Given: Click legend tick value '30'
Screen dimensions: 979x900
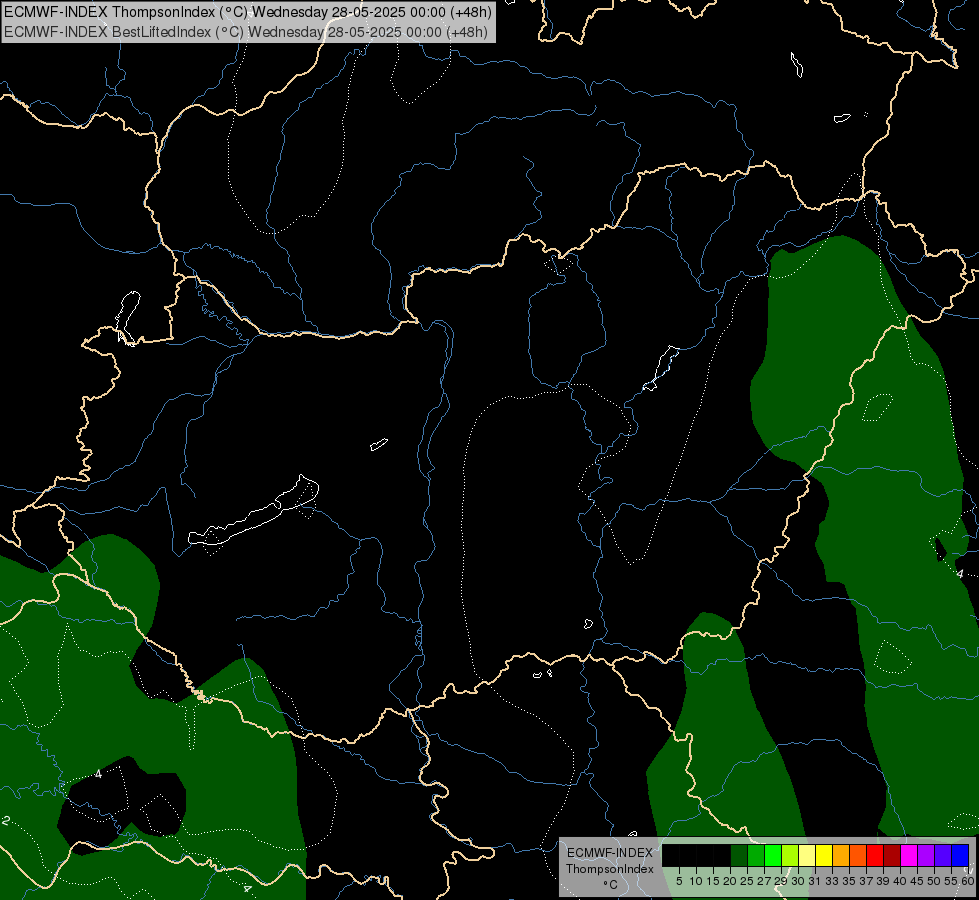Looking at the screenshot, I should [x=798, y=881].
